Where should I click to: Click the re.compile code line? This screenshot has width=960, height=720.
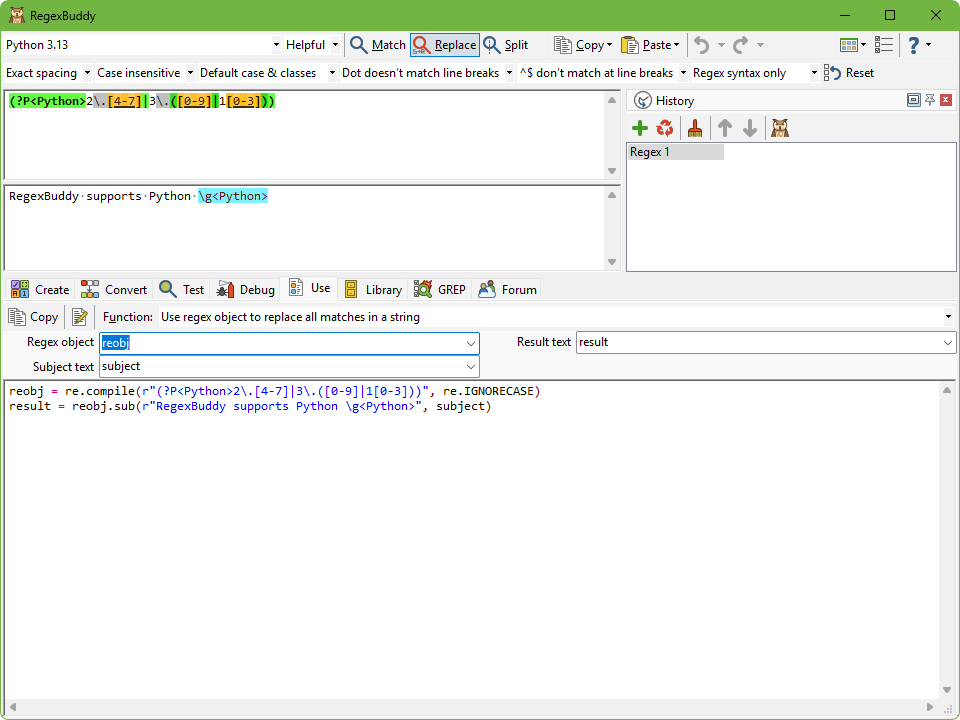pos(275,391)
